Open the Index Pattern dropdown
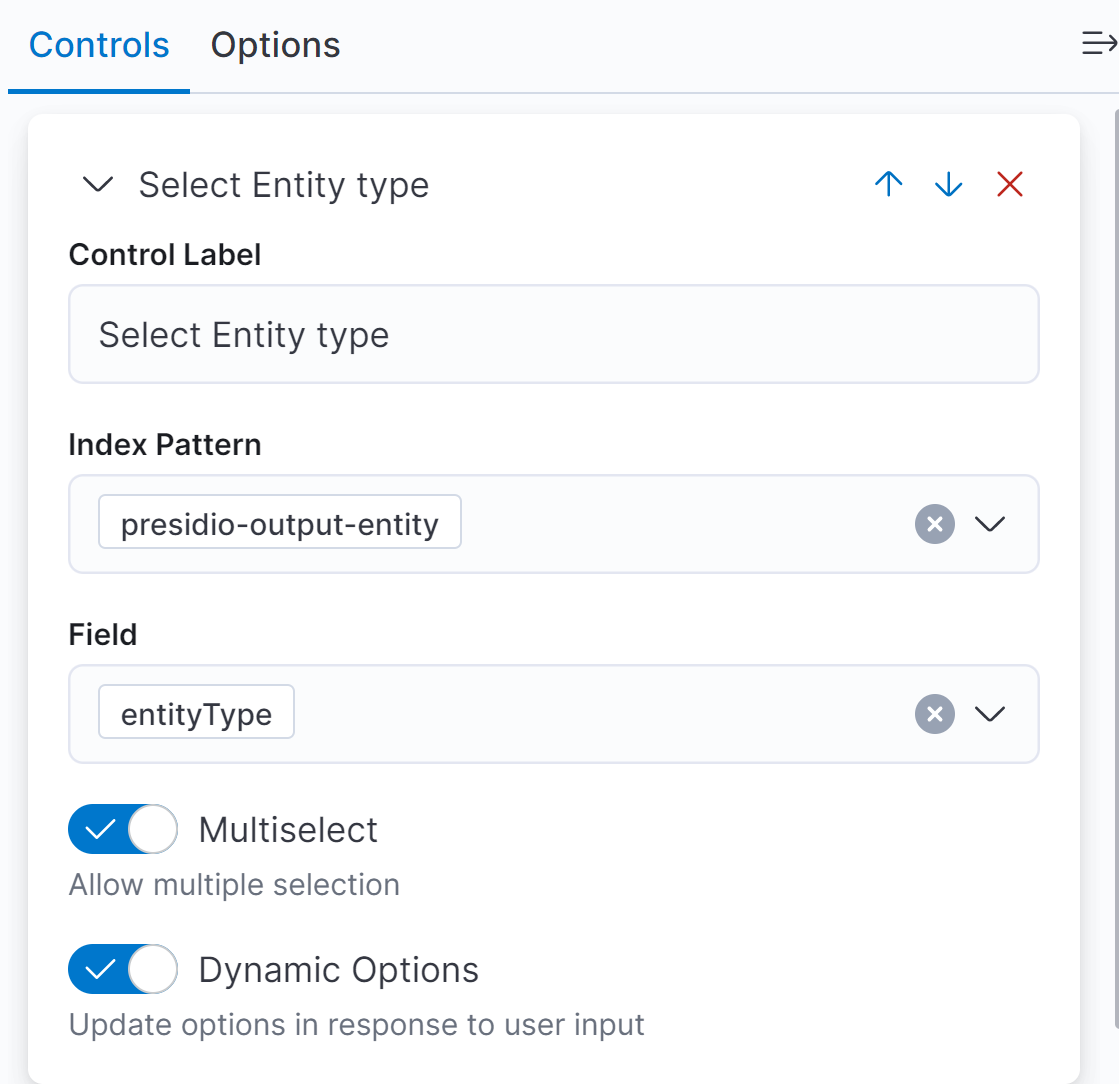The image size is (1119, 1084). [x=990, y=524]
